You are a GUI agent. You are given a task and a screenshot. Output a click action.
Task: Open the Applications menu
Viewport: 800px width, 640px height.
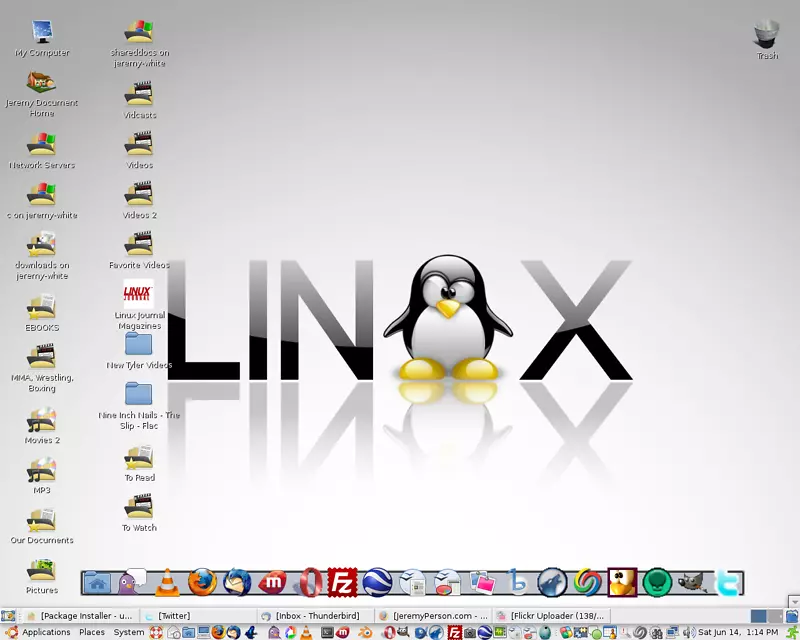[x=46, y=632]
